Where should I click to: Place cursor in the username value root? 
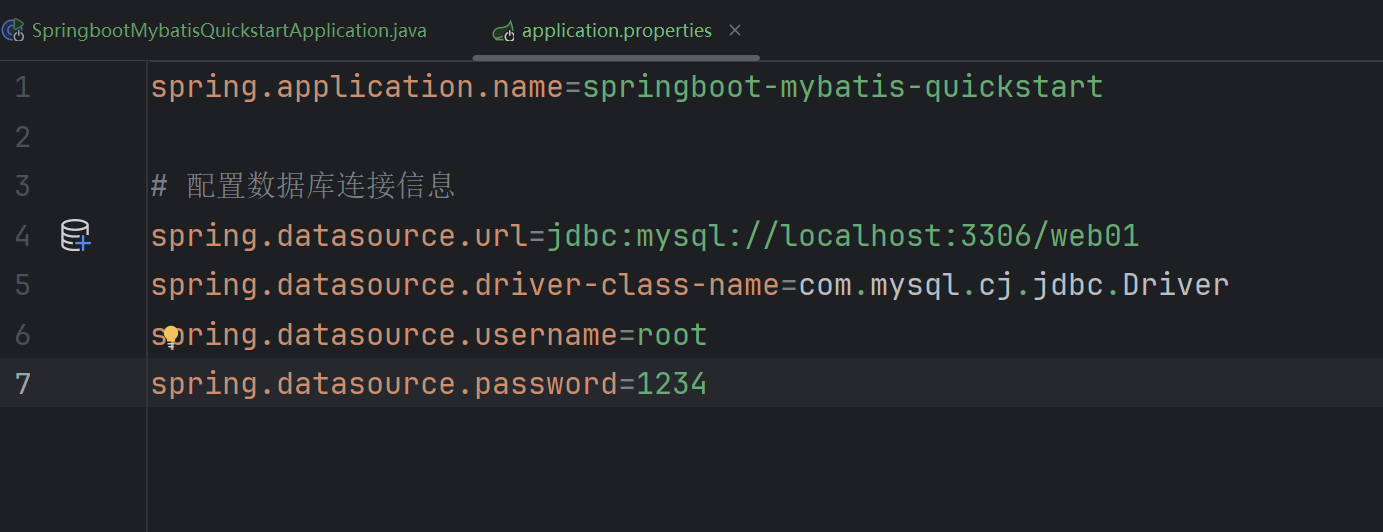click(671, 335)
